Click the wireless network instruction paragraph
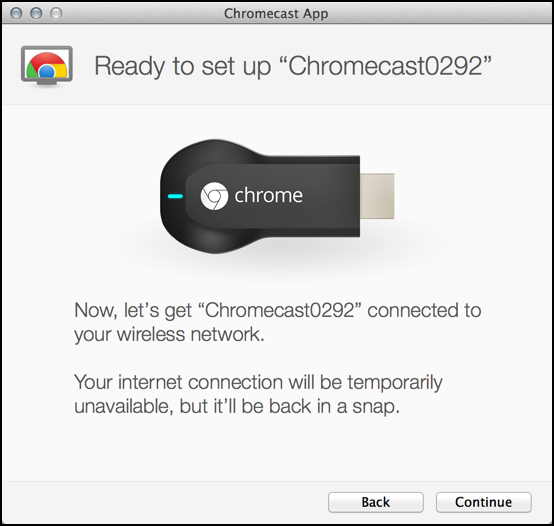Image resolution: width=554 pixels, height=526 pixels. [x=278, y=322]
